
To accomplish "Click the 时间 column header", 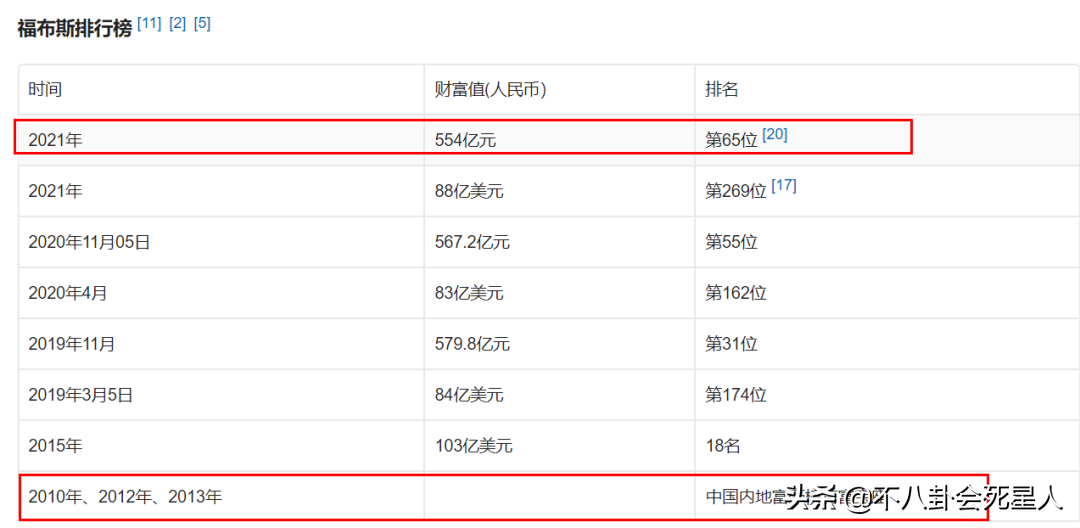I will [x=45, y=89].
